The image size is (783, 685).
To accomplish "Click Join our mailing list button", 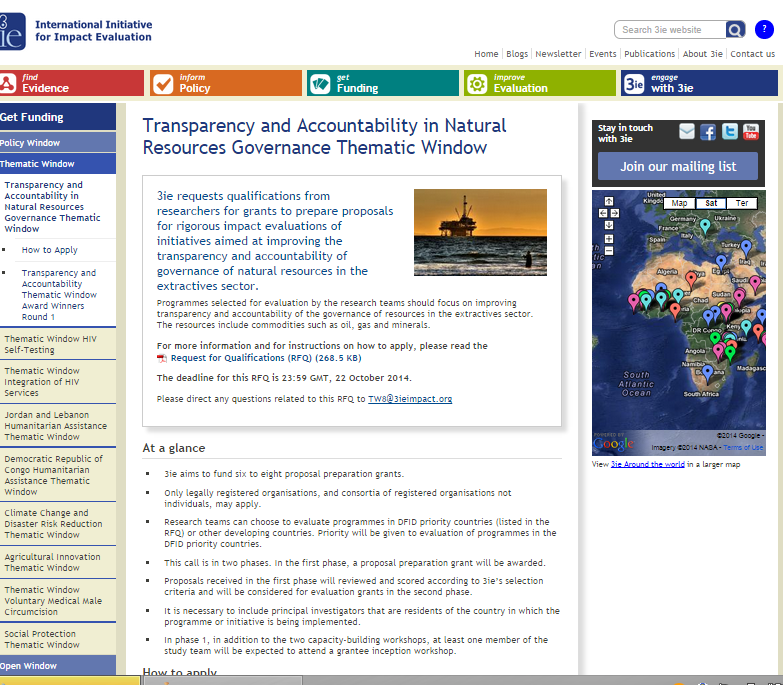I will [677, 166].
